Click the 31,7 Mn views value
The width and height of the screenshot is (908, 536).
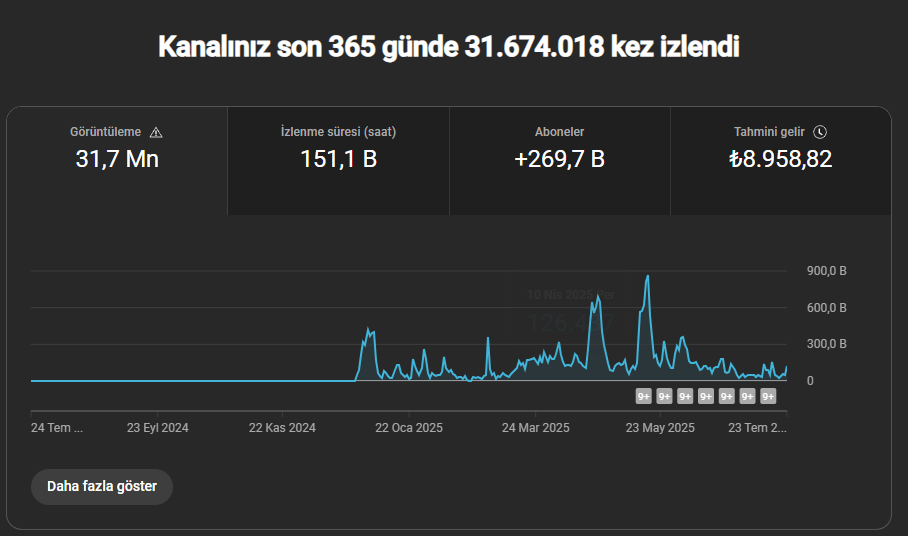click(117, 159)
